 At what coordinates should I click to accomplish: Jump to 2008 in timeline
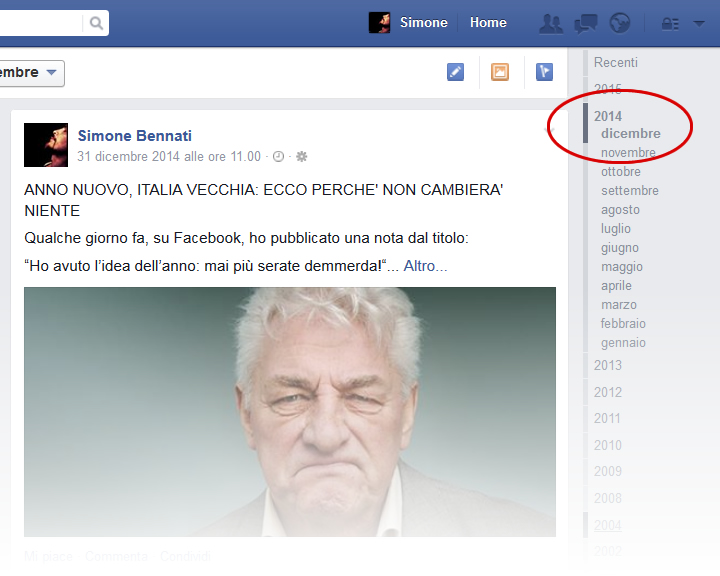click(608, 498)
